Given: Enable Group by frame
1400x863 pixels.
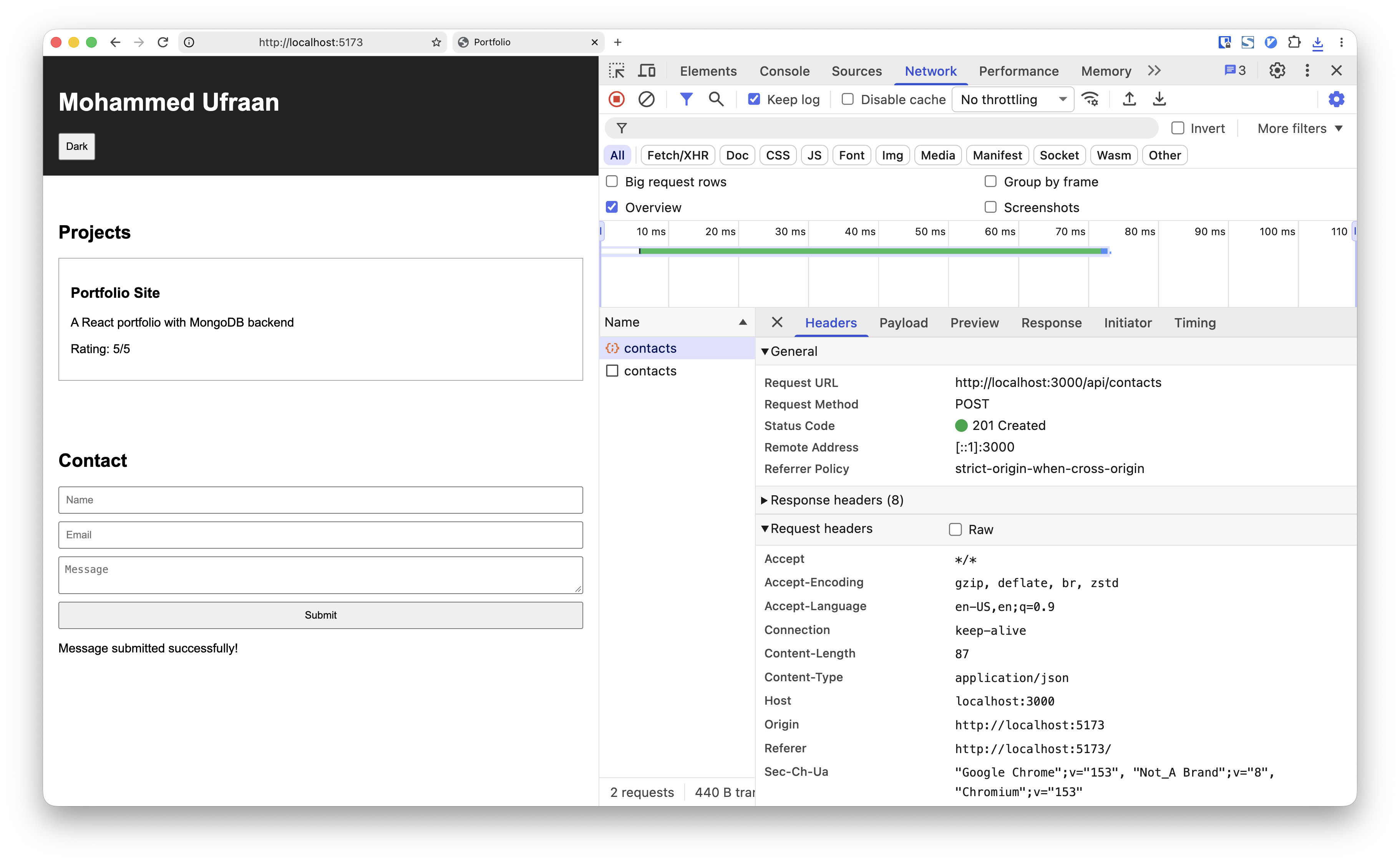Looking at the screenshot, I should (x=990, y=181).
